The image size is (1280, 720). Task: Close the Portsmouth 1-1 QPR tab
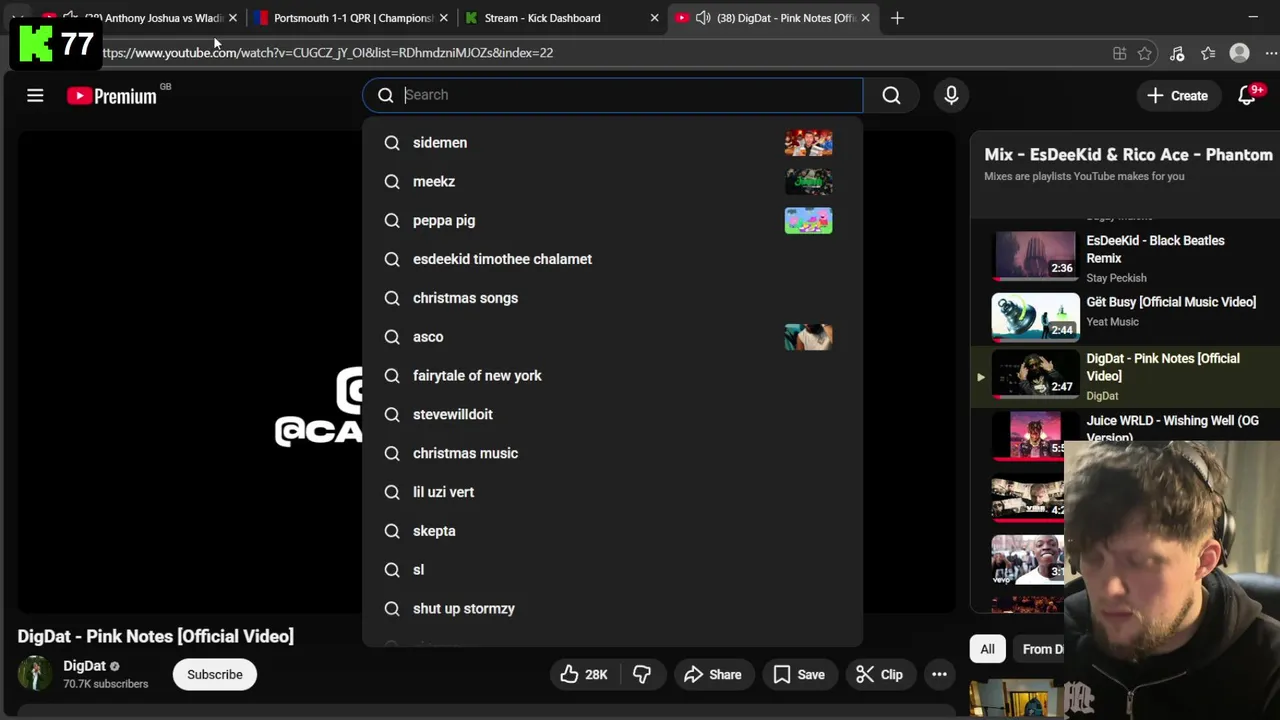click(444, 18)
